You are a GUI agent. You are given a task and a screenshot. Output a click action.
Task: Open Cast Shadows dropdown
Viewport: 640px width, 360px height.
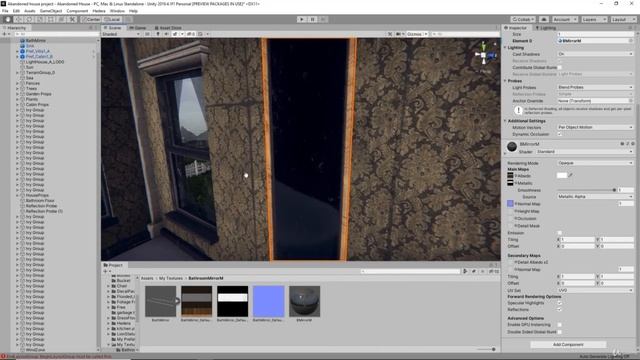click(596, 54)
